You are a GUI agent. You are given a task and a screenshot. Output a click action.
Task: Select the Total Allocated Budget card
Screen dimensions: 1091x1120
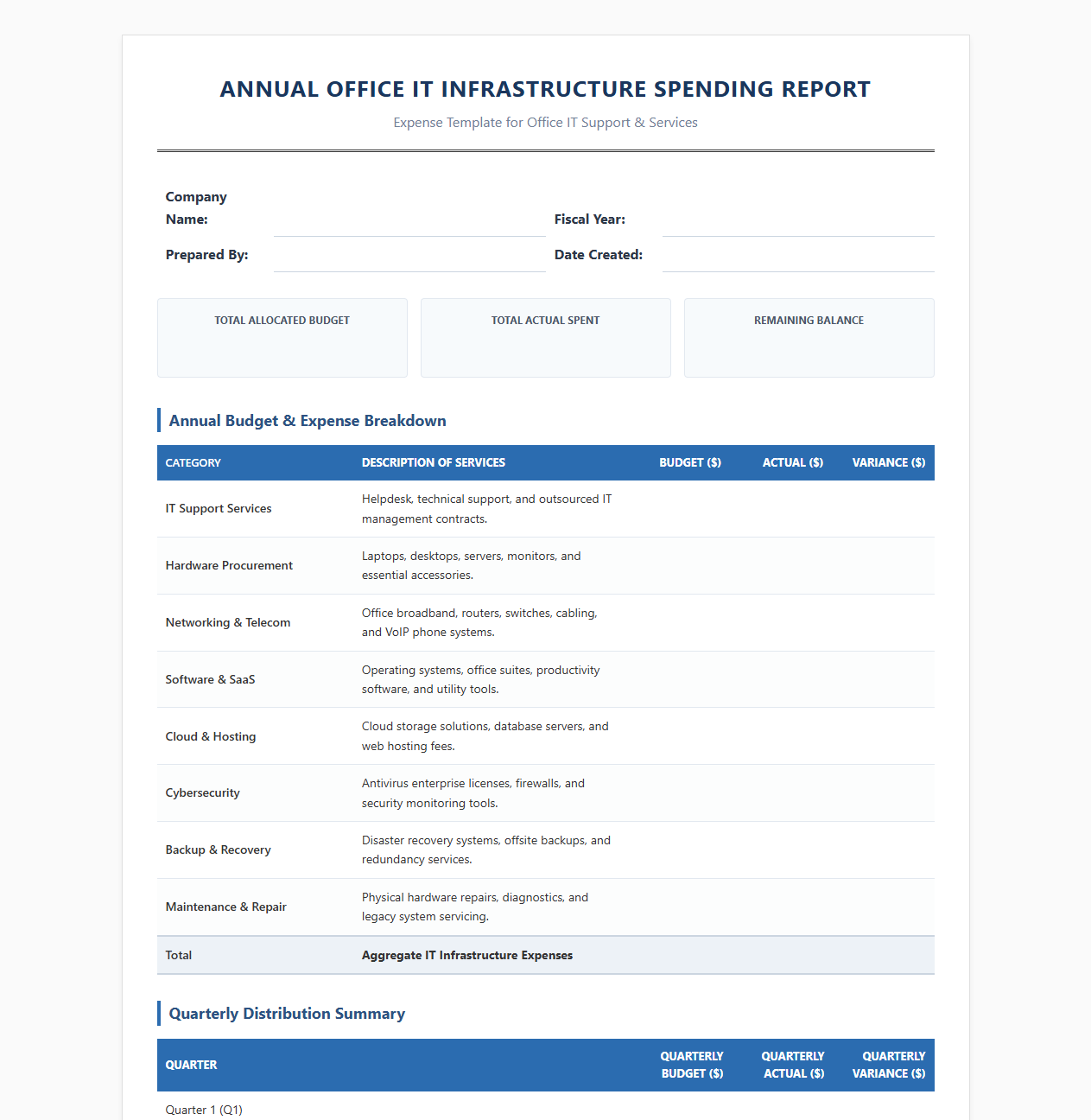pyautogui.click(x=282, y=338)
